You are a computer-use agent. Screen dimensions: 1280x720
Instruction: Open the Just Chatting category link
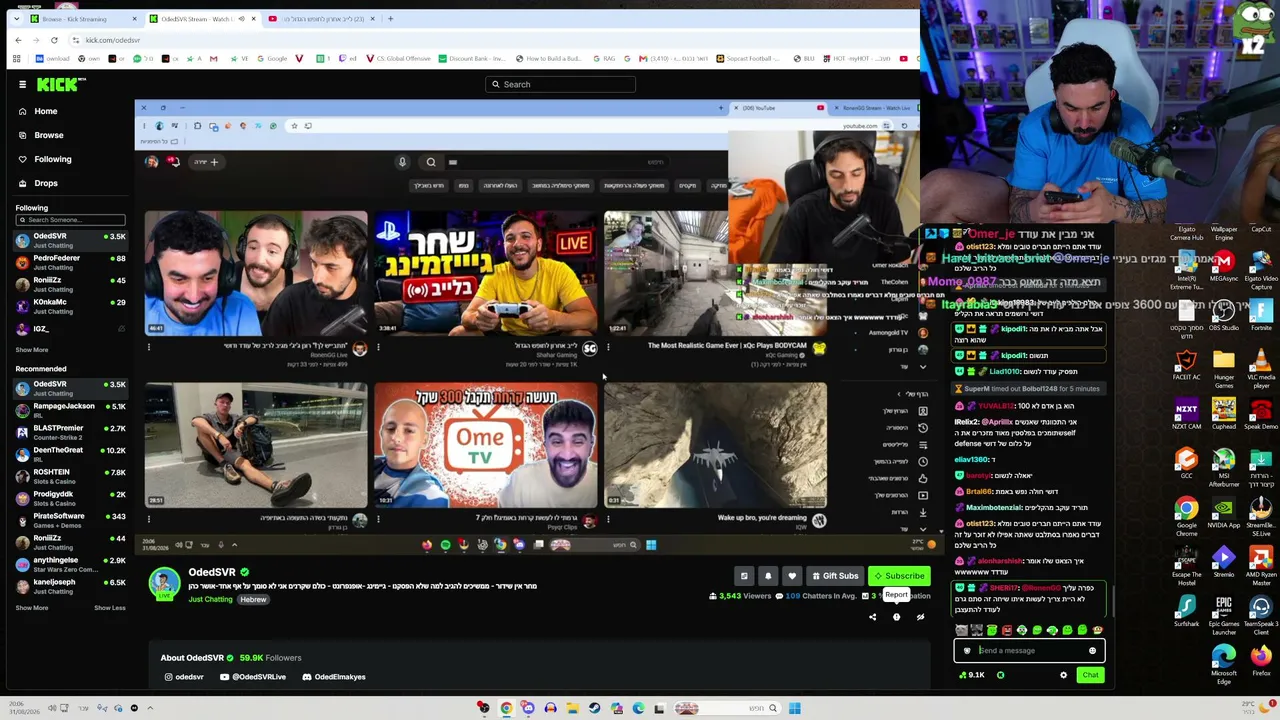210,600
